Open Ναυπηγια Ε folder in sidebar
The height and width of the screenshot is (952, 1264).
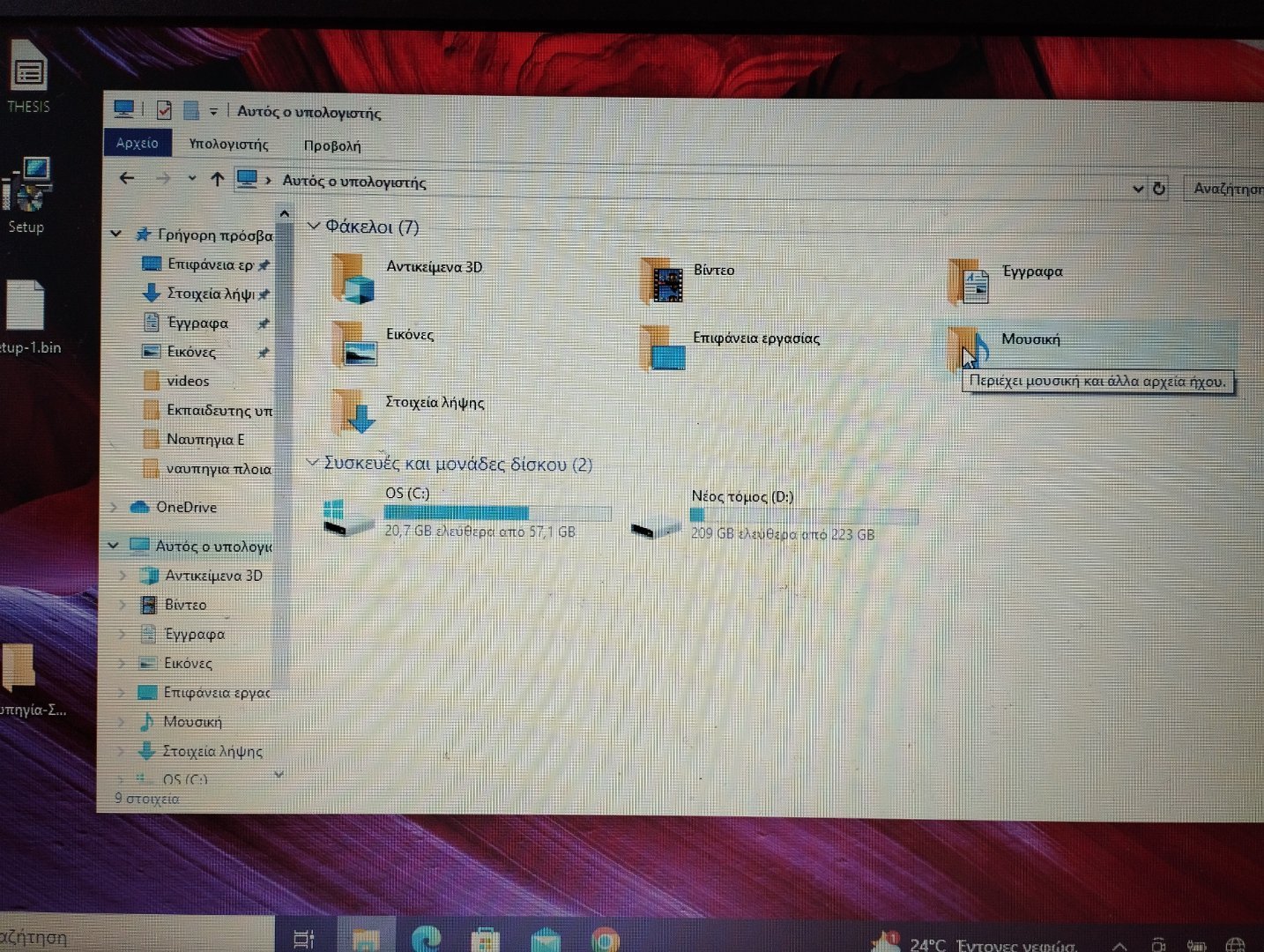pos(194,439)
